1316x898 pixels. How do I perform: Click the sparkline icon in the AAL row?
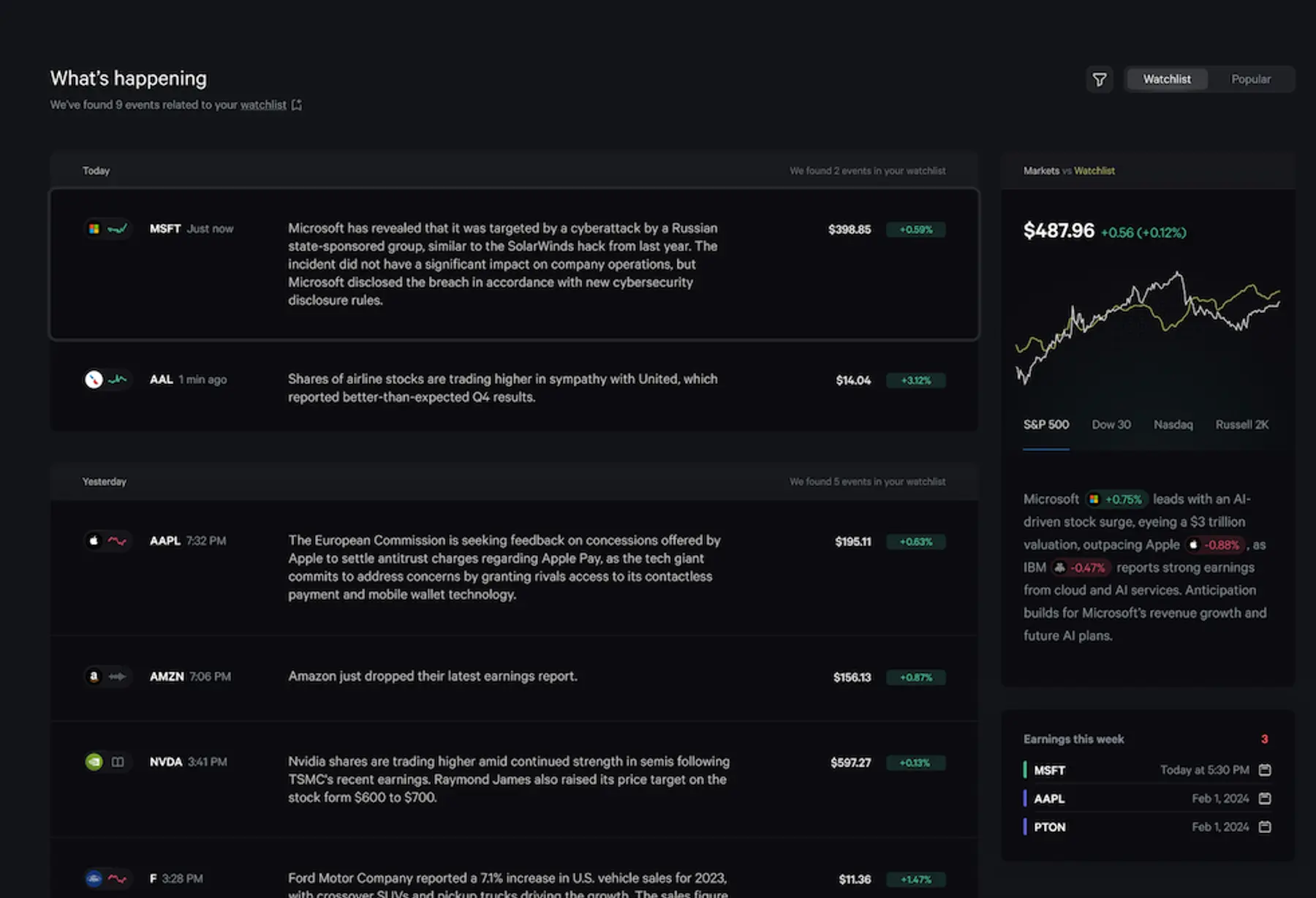tap(117, 380)
